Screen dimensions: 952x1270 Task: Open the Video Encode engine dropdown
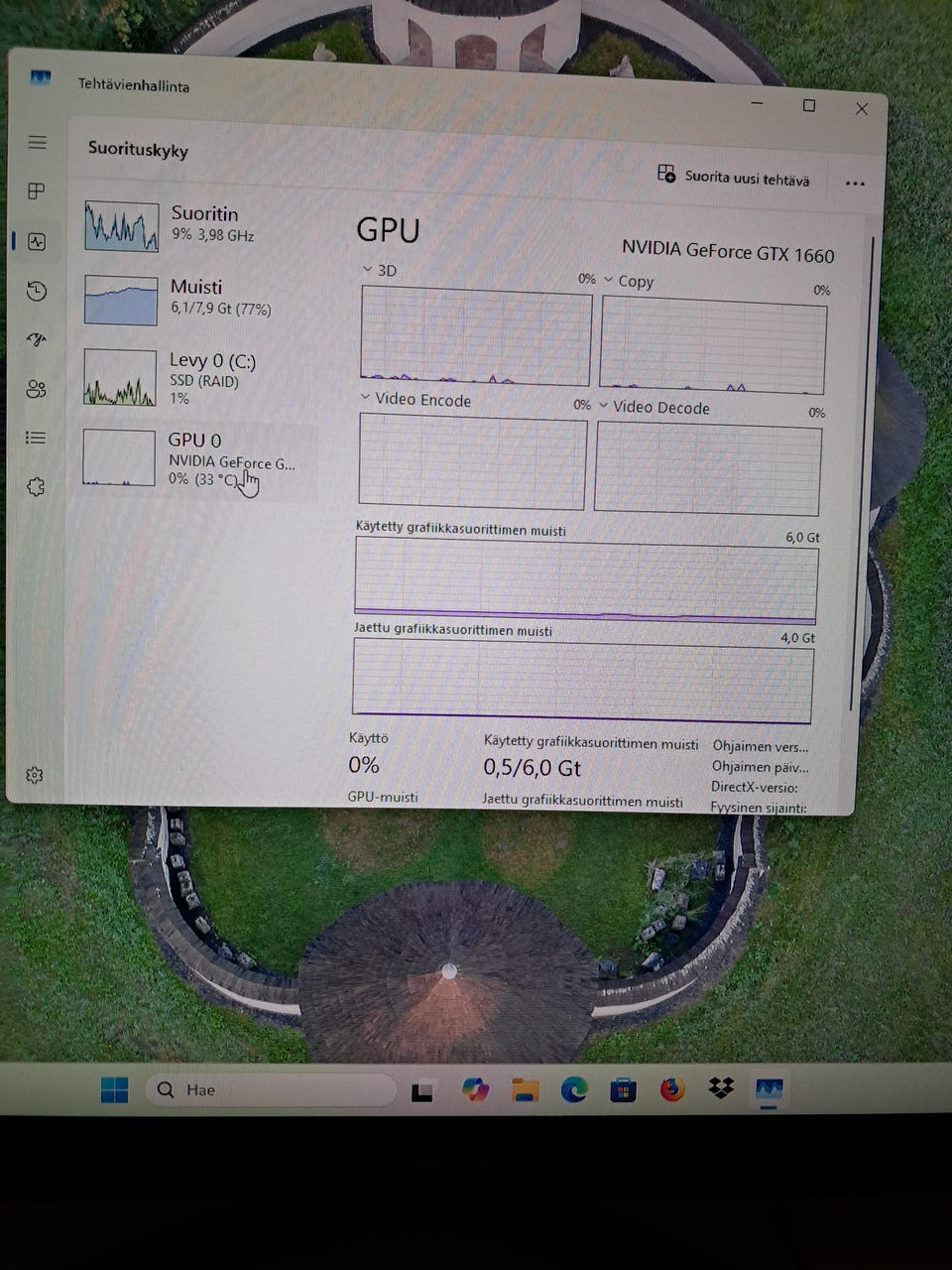[x=366, y=397]
